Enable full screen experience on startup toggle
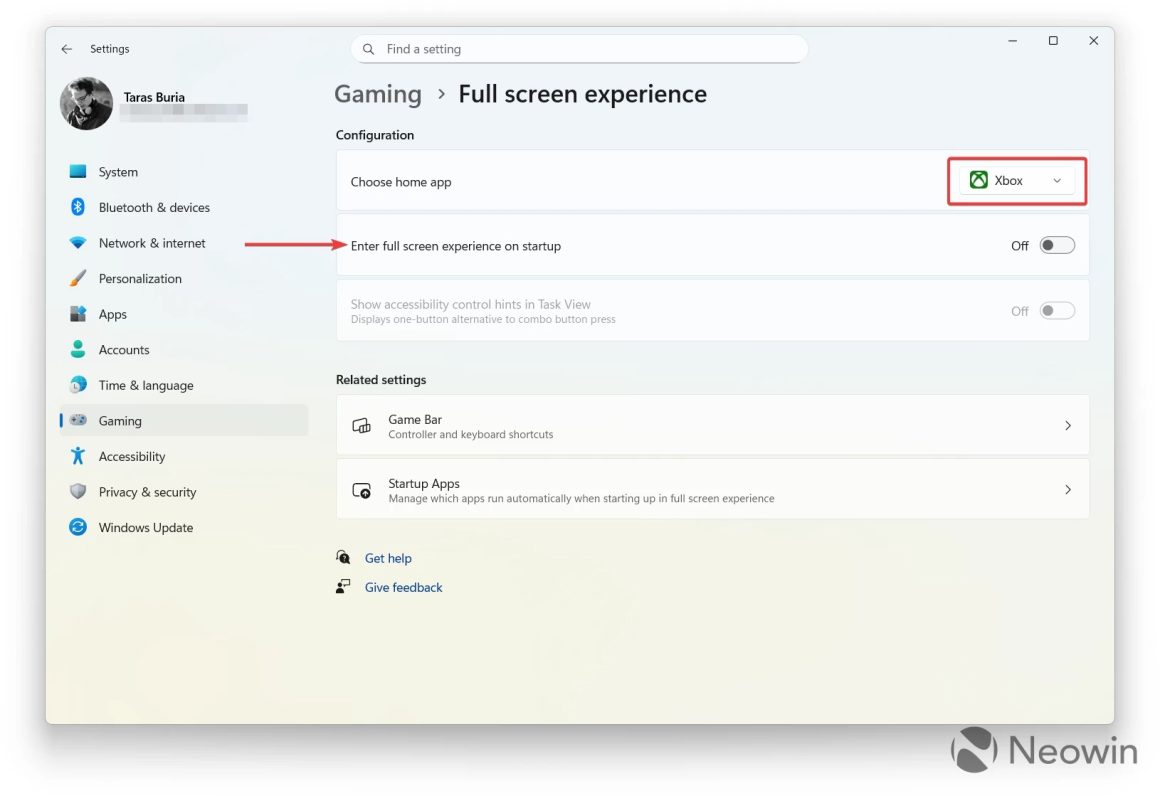This screenshot has height=796, width=1160. [x=1057, y=246]
